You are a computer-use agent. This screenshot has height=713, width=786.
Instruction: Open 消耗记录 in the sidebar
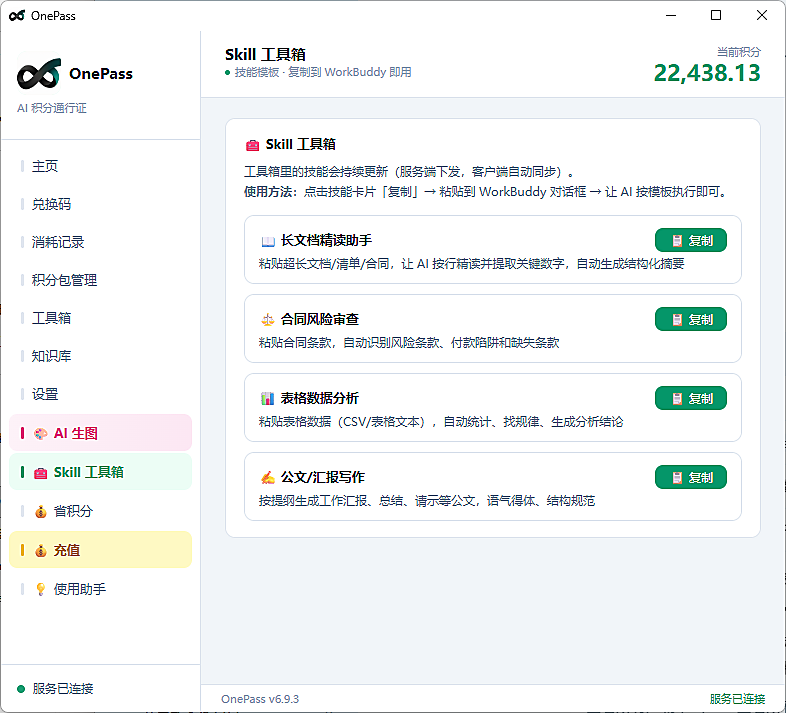(x=100, y=242)
